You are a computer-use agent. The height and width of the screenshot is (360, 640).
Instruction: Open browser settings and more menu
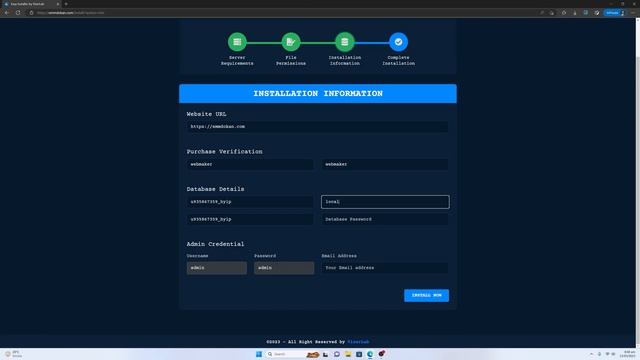tap(633, 13)
